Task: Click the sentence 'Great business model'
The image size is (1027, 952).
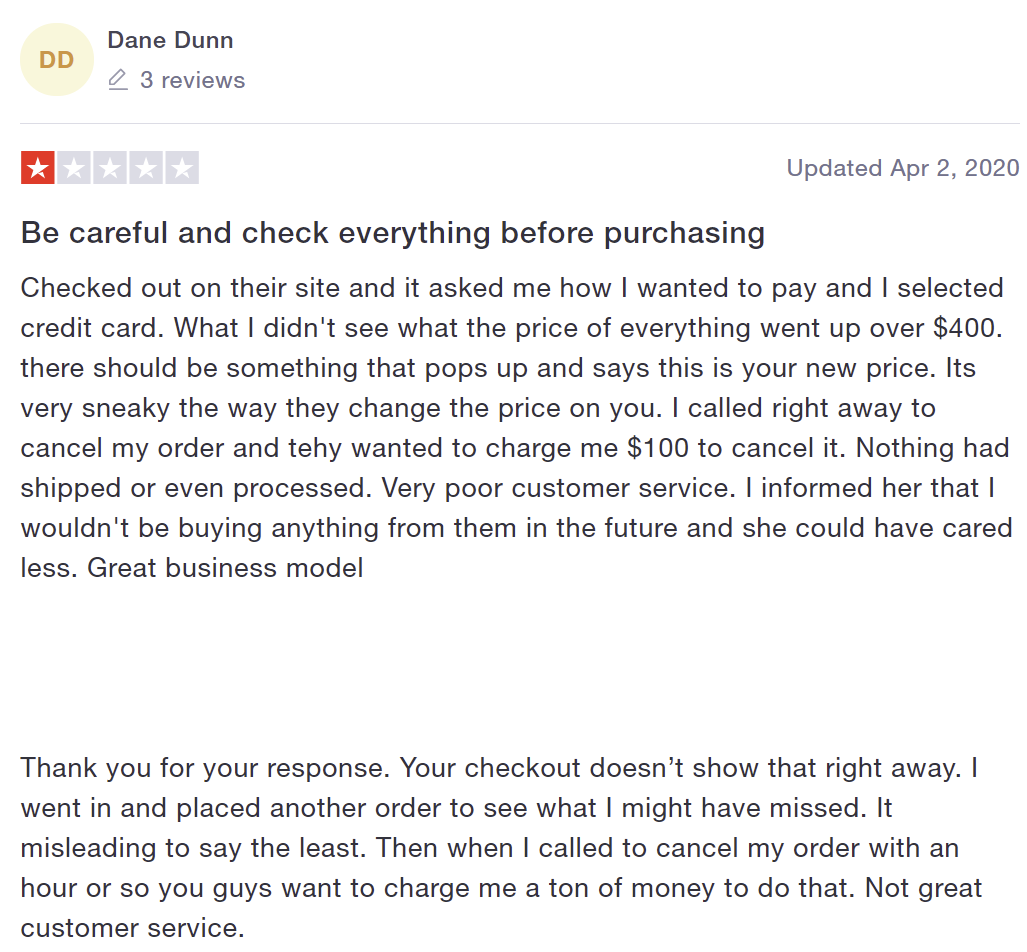Action: click(225, 568)
